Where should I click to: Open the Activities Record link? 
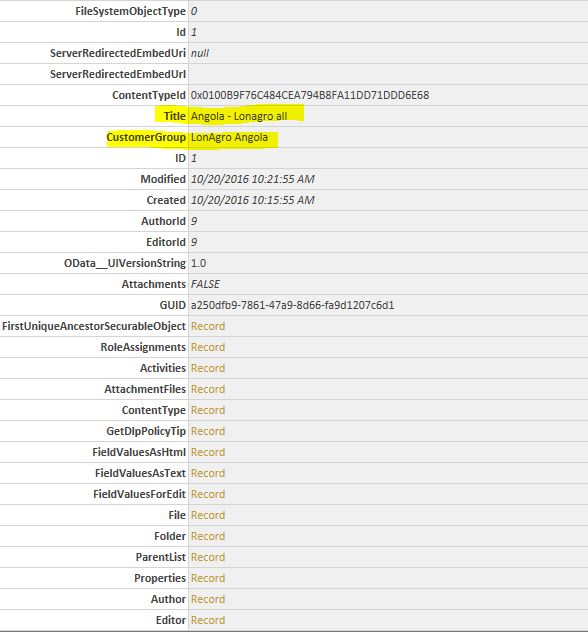click(208, 368)
